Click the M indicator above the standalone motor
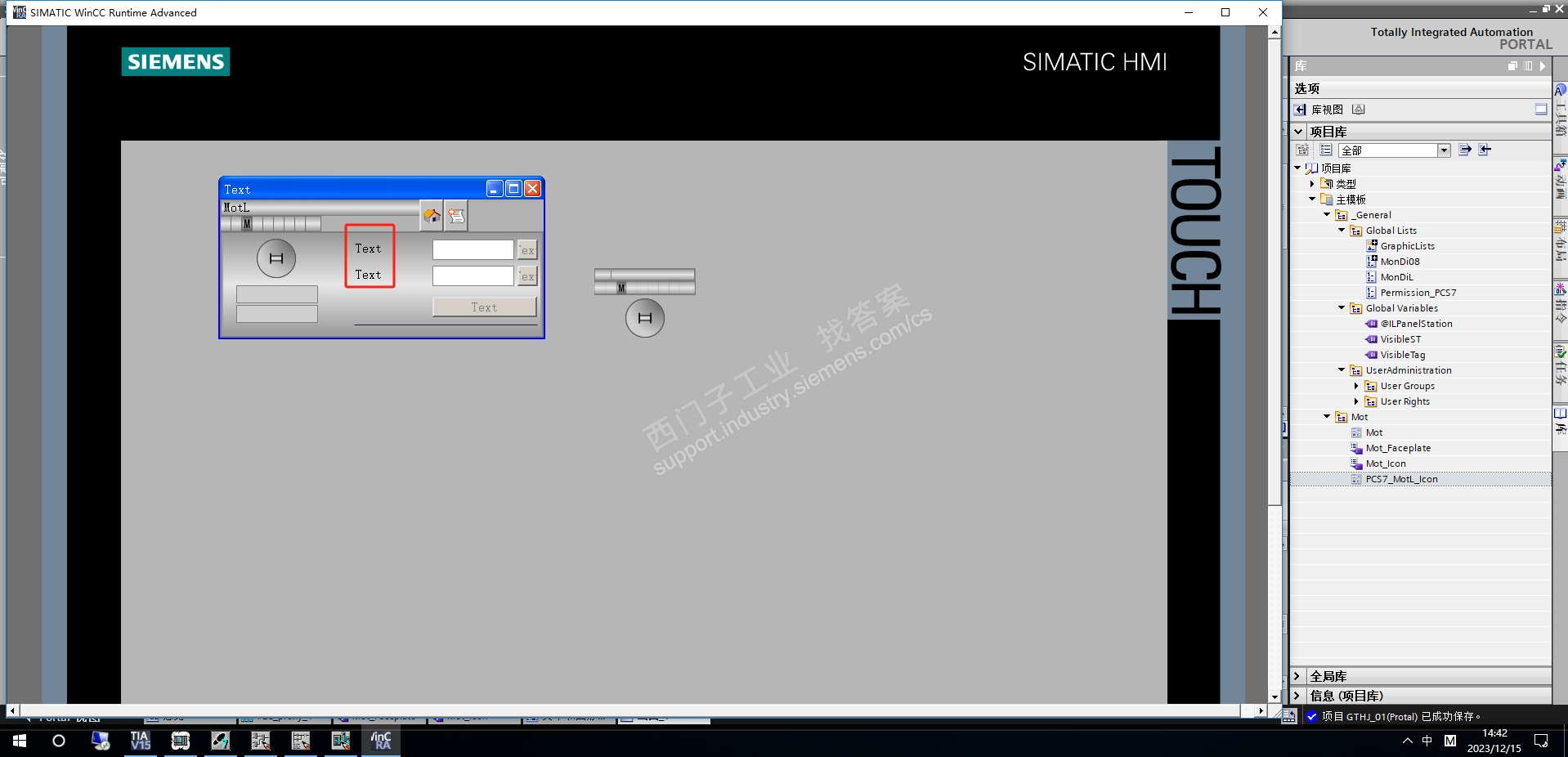 (x=621, y=288)
